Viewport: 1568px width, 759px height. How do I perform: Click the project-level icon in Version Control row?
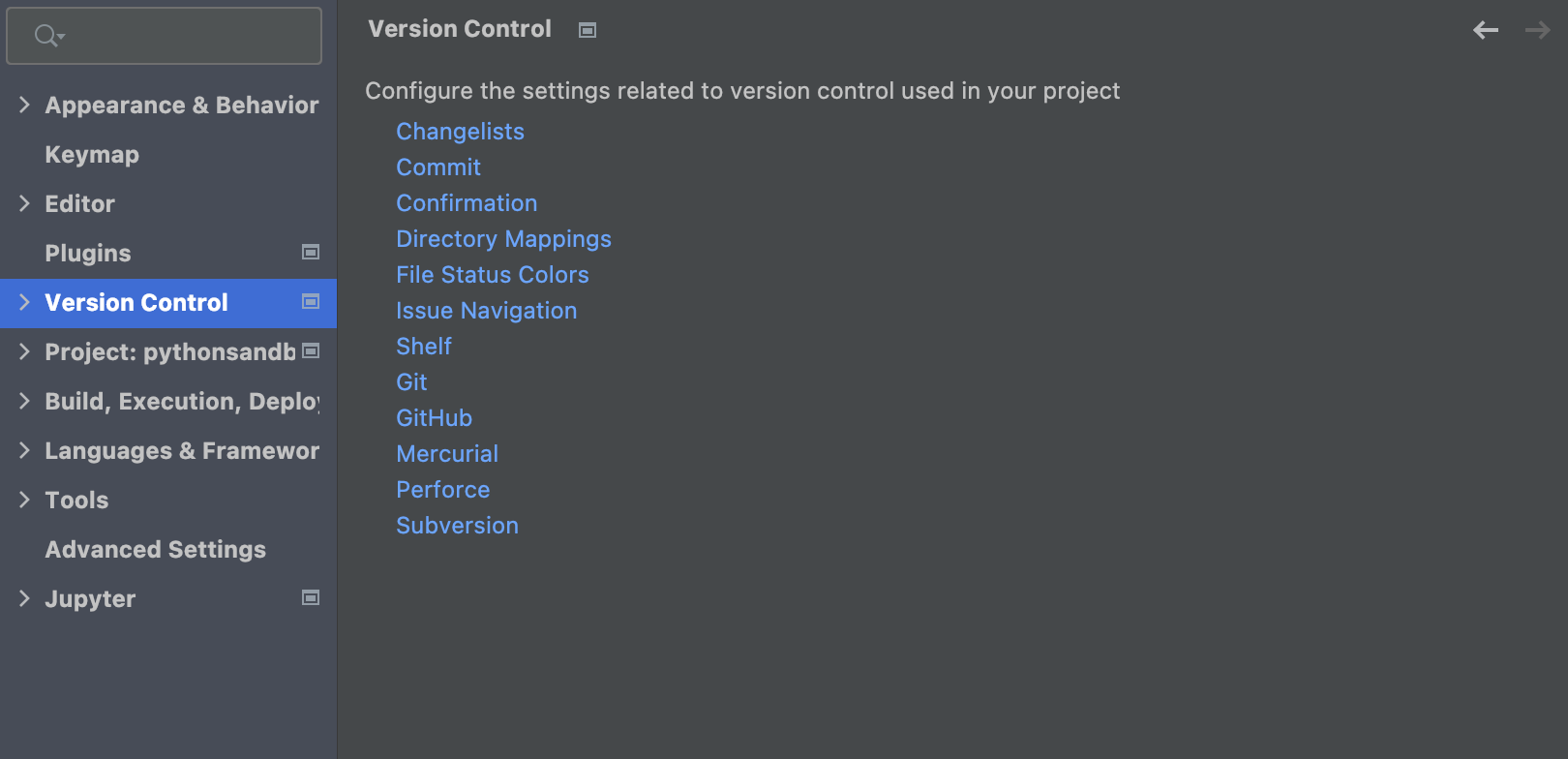(311, 302)
